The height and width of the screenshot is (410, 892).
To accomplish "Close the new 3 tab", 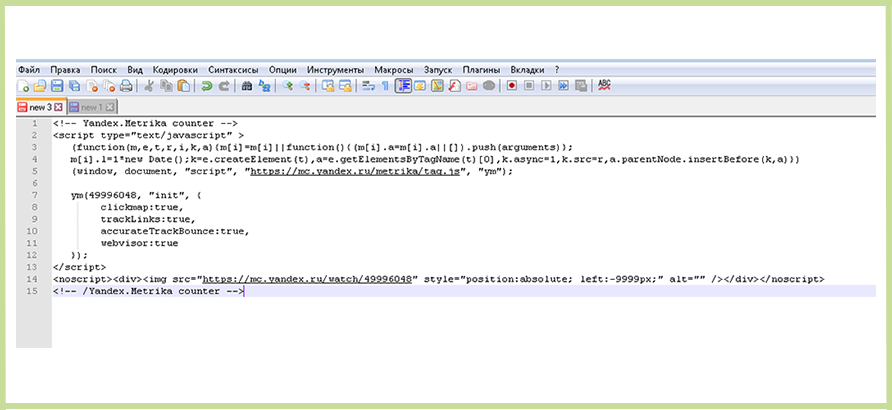I will click(58, 107).
